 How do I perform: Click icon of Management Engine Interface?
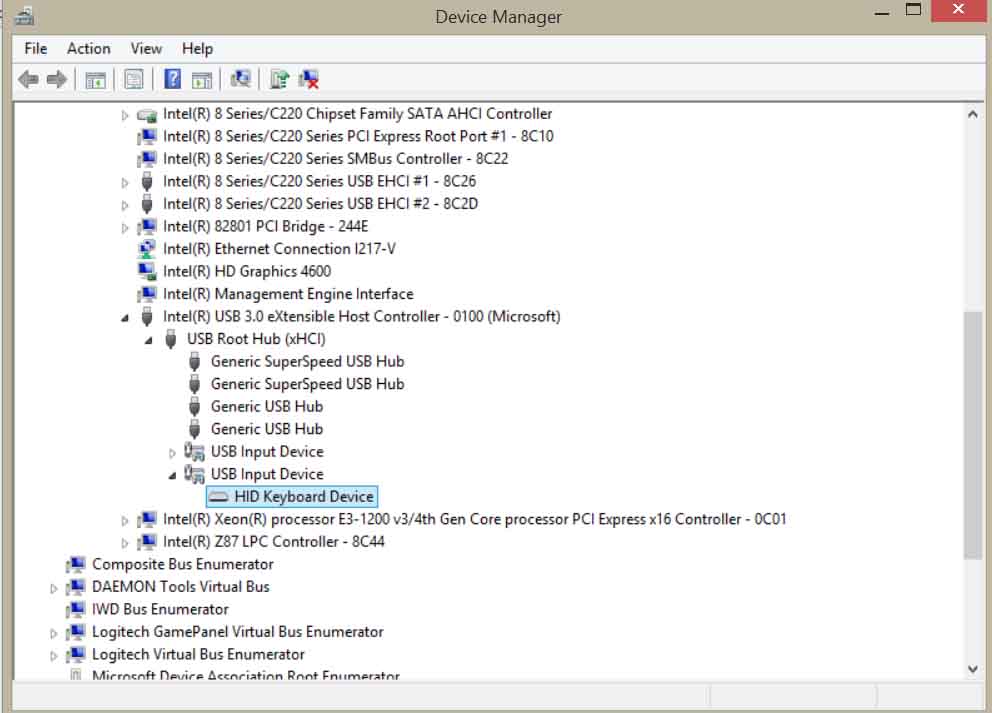(147, 294)
